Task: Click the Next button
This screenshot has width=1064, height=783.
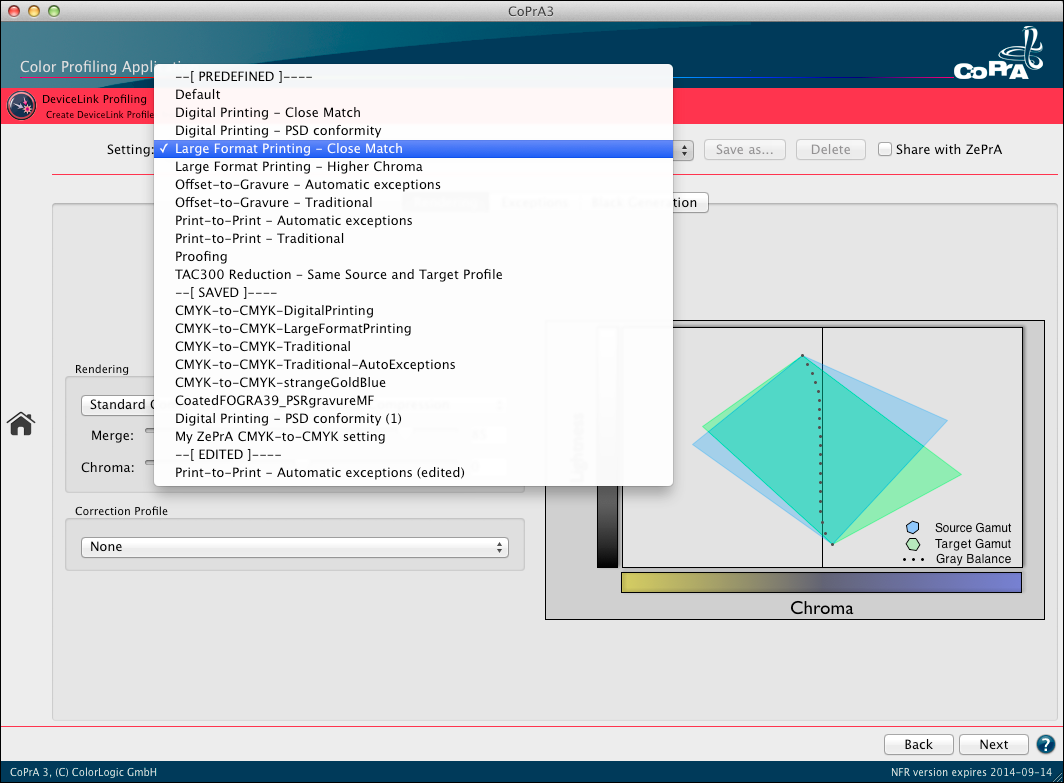Action: 993,744
